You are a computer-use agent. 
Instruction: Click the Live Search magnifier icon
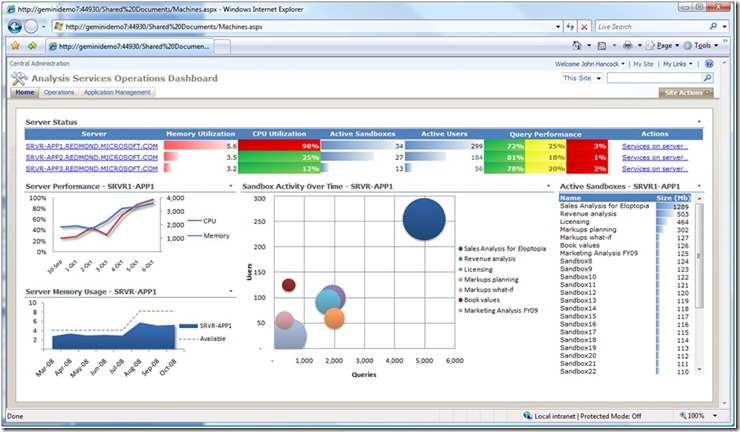[x=713, y=26]
